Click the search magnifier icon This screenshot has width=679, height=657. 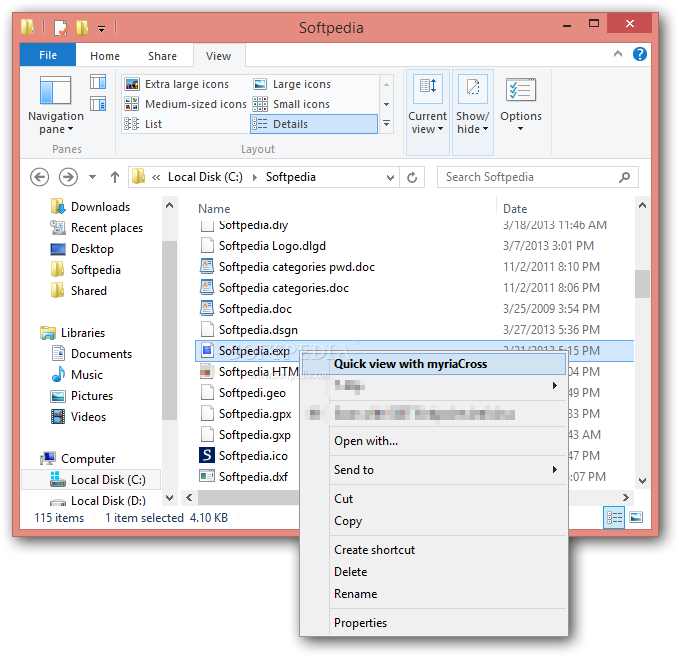click(624, 177)
